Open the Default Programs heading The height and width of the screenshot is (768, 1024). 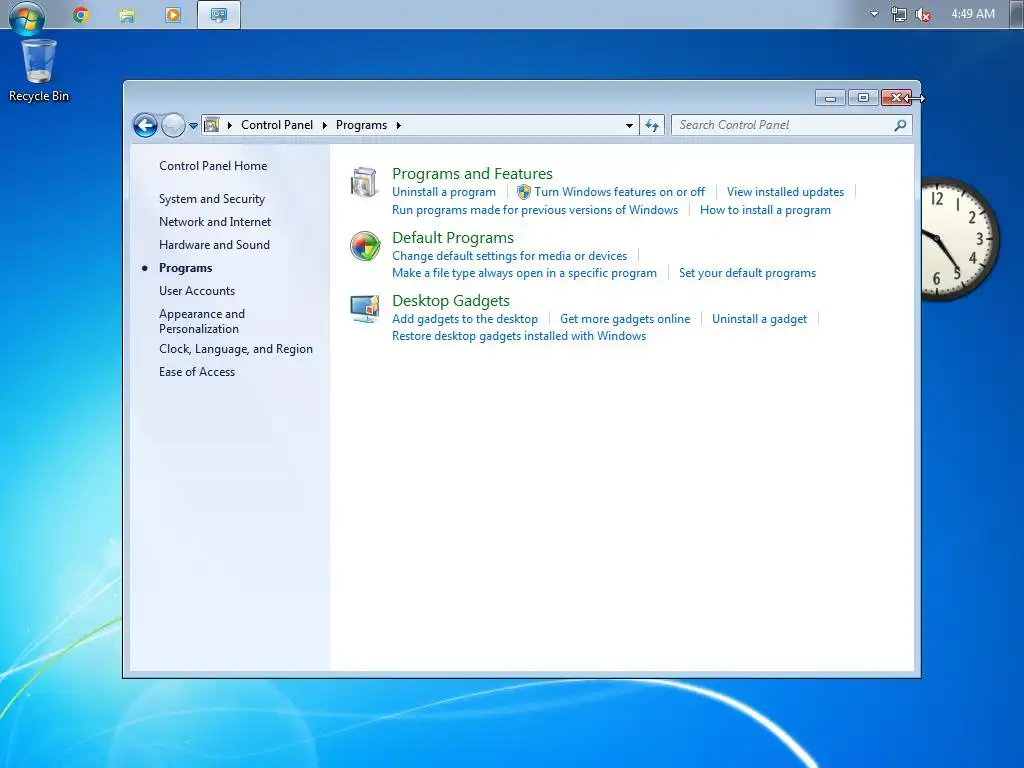(x=453, y=238)
